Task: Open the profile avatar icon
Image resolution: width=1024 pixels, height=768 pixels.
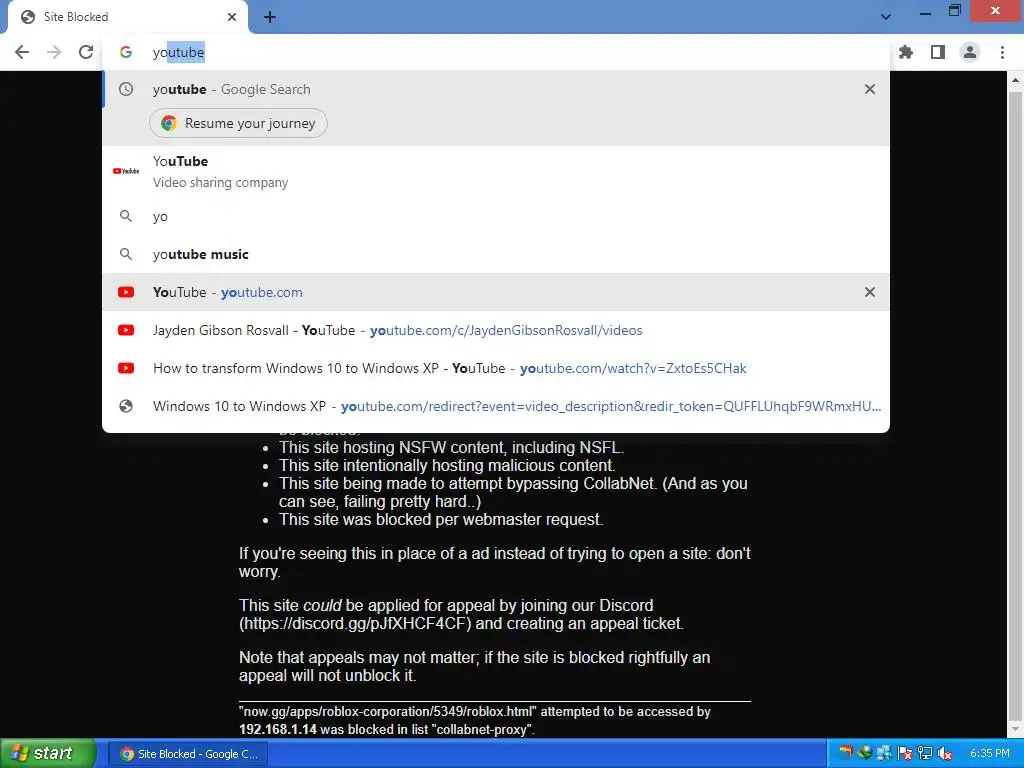Action: point(970,52)
